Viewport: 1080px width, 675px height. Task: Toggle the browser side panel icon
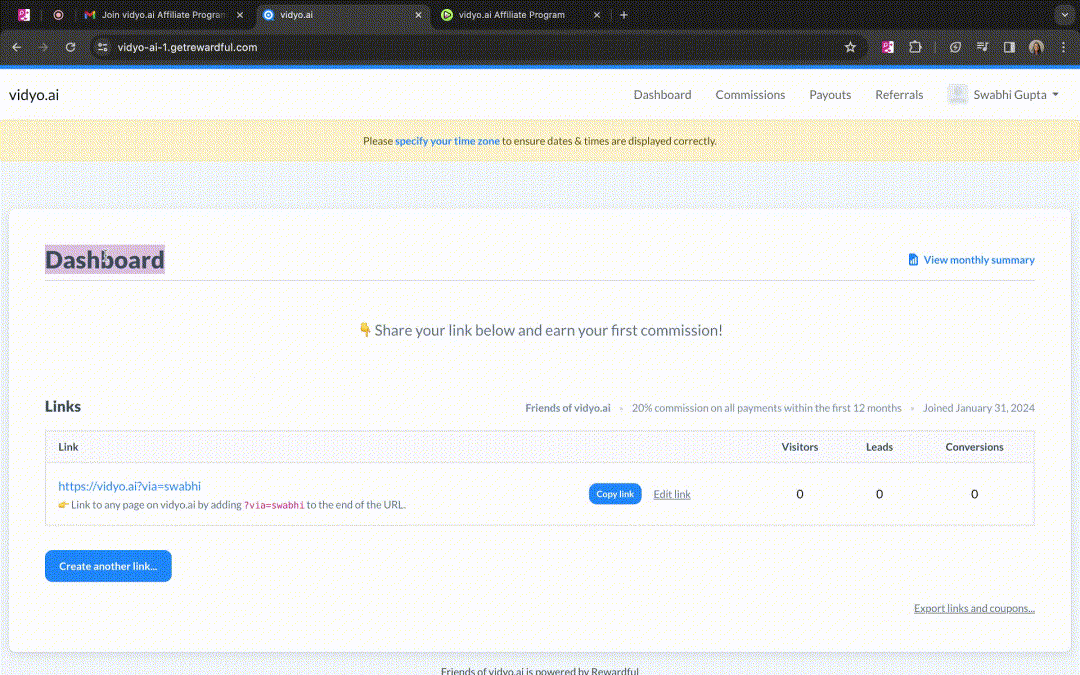pos(1009,48)
